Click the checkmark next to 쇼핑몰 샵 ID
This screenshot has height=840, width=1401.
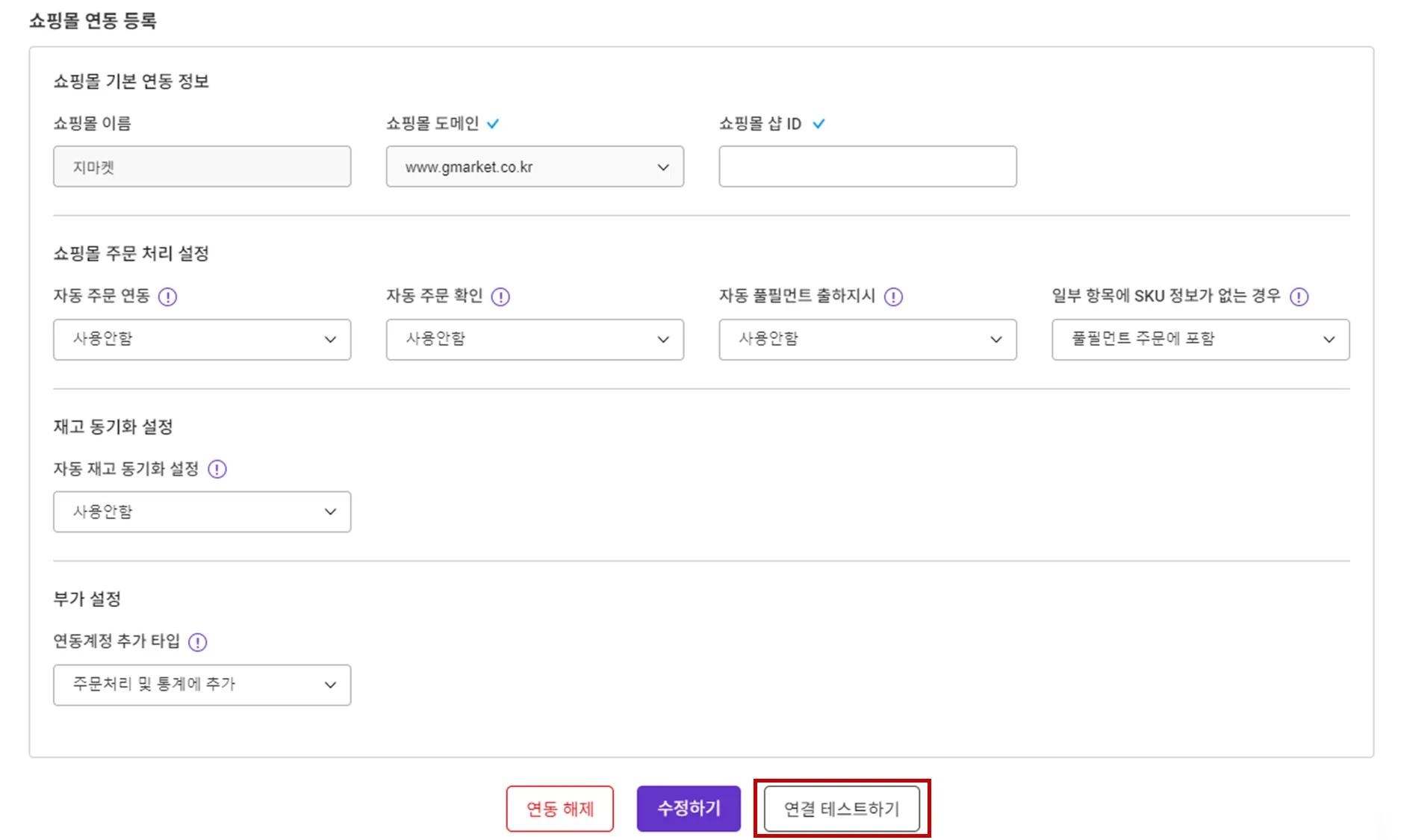(818, 124)
